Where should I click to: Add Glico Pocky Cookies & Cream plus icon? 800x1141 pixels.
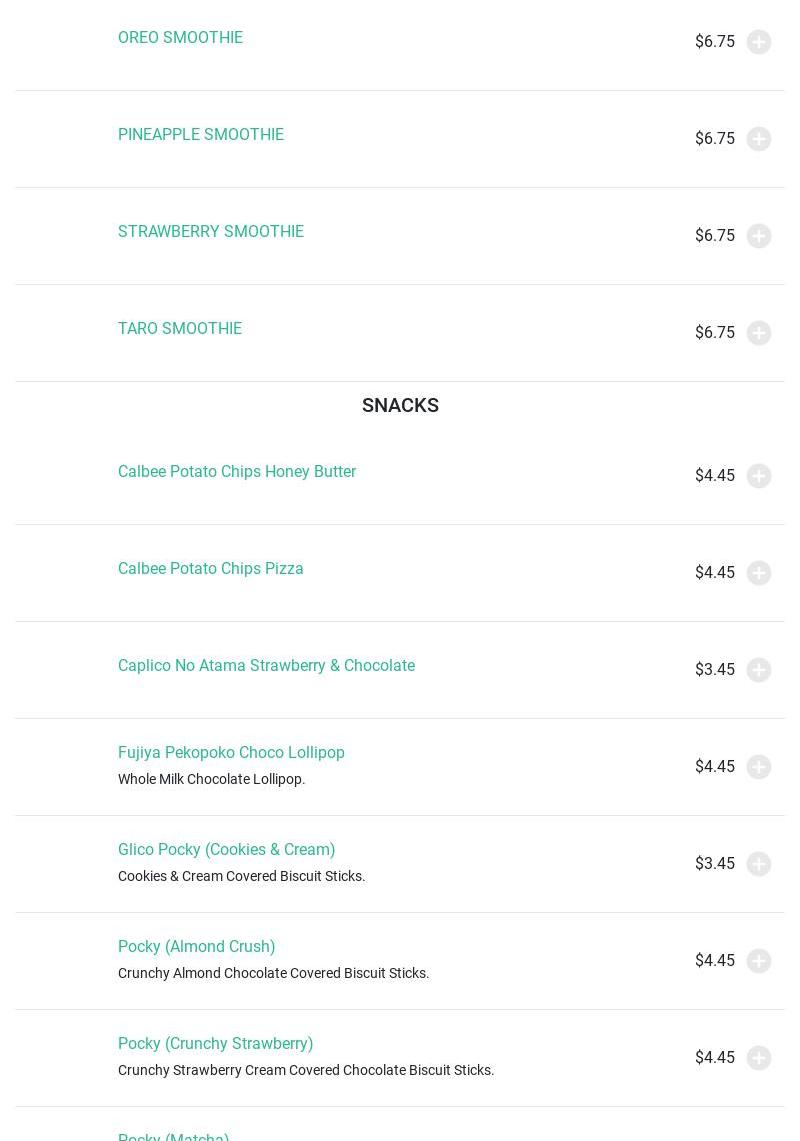pyautogui.click(x=759, y=864)
